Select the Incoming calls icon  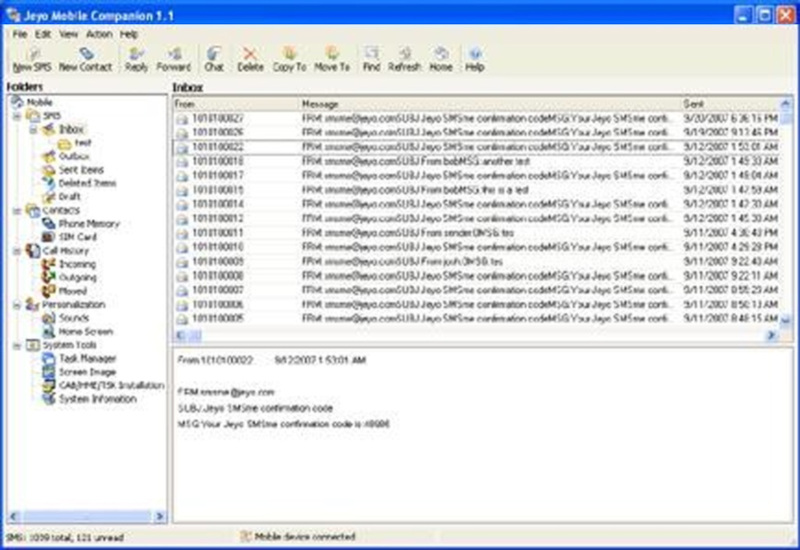[49, 264]
